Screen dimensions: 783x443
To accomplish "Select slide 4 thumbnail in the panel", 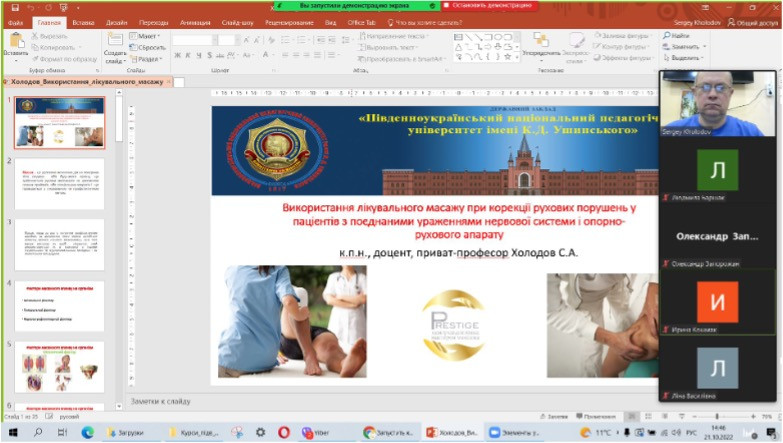I will point(59,306).
